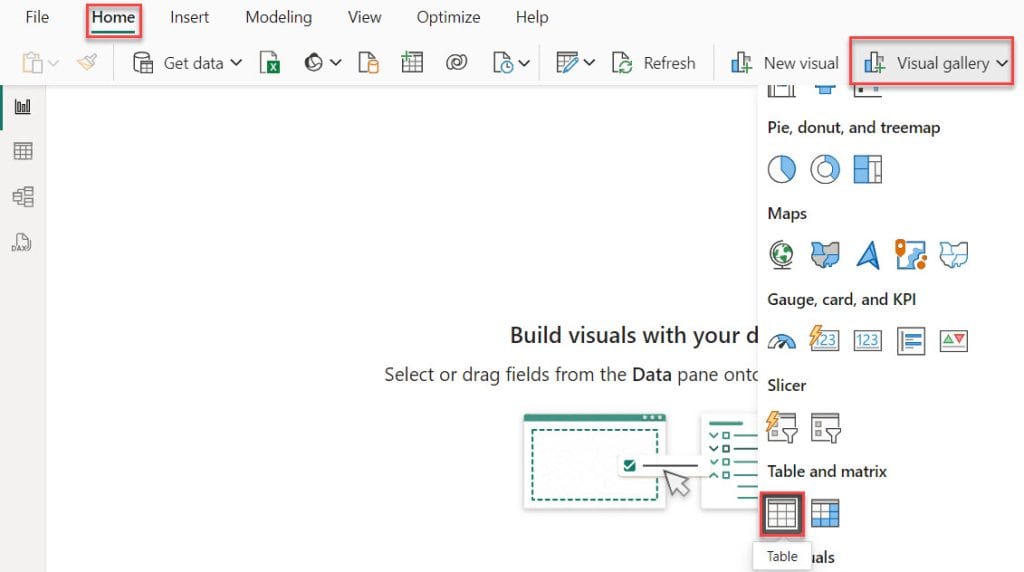This screenshot has height=572, width=1024.
Task: Insert the new Slicer with lightning bolt
Action: 782,427
